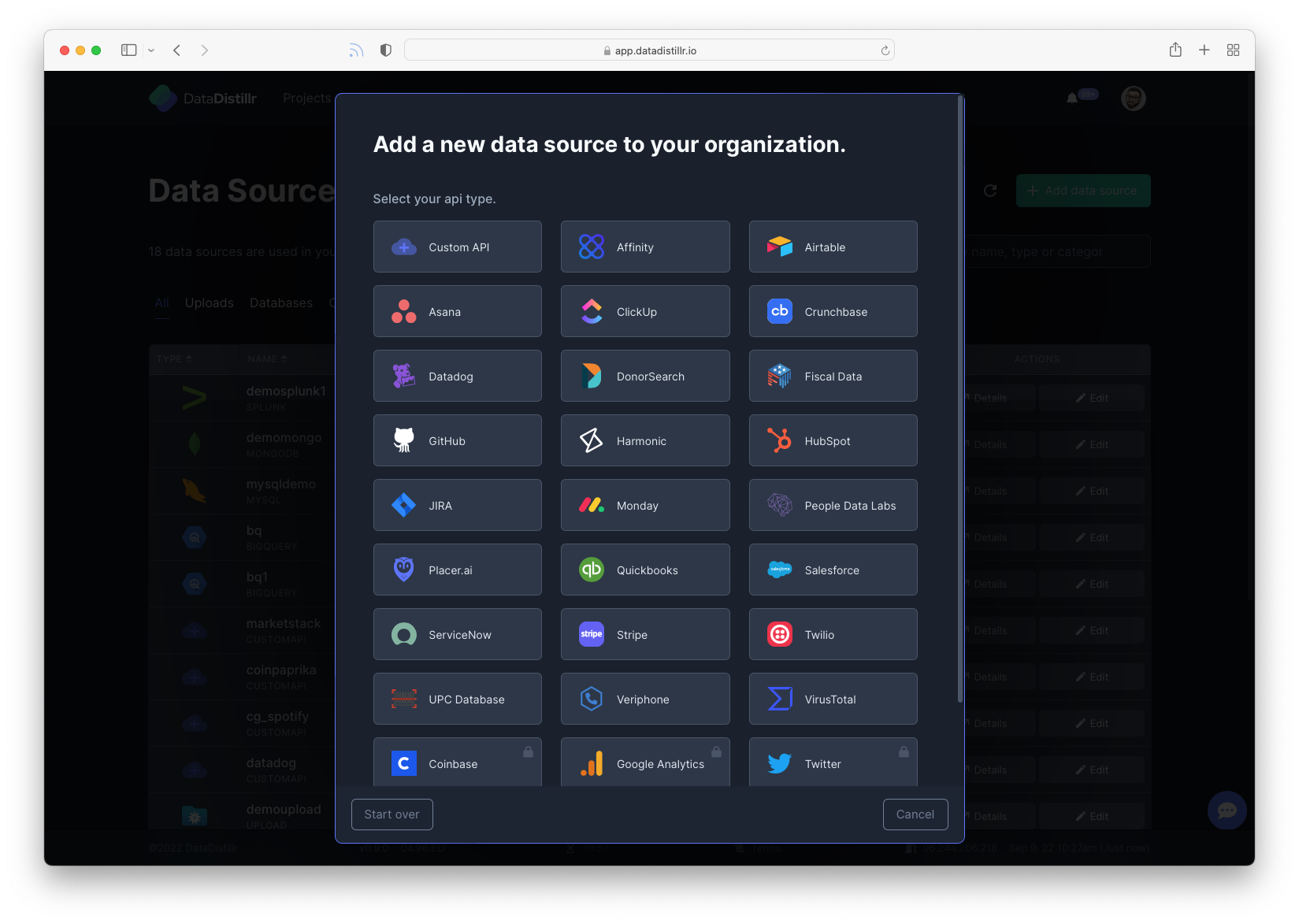Click the dialog vertical scrollbar
Viewport: 1299px width, 924px height.
coord(960,398)
